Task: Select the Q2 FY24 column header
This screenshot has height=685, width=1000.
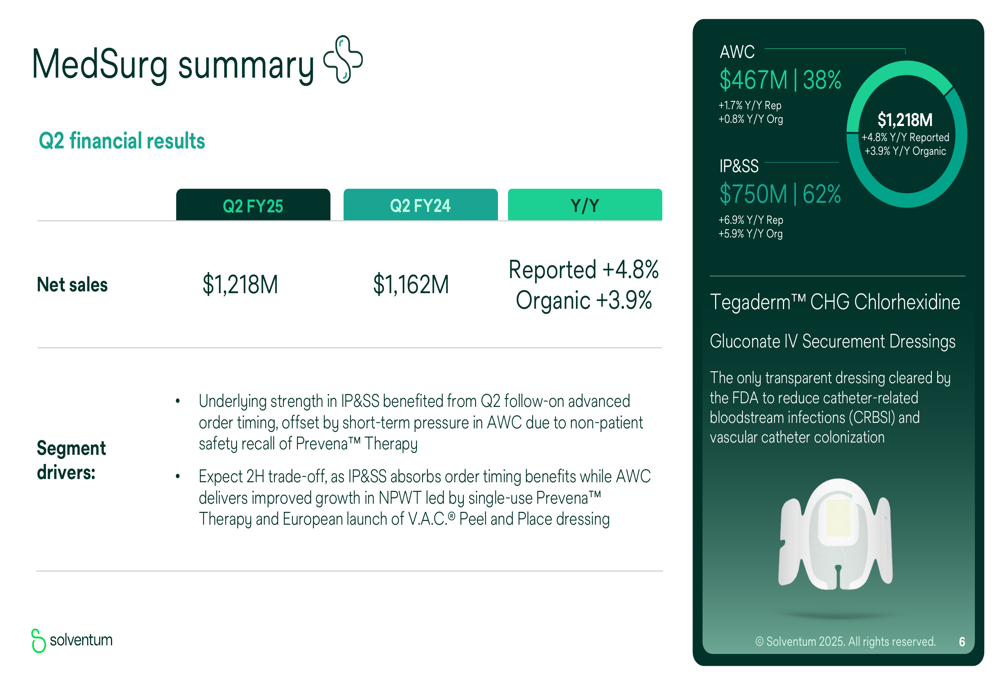Action: 420,205
